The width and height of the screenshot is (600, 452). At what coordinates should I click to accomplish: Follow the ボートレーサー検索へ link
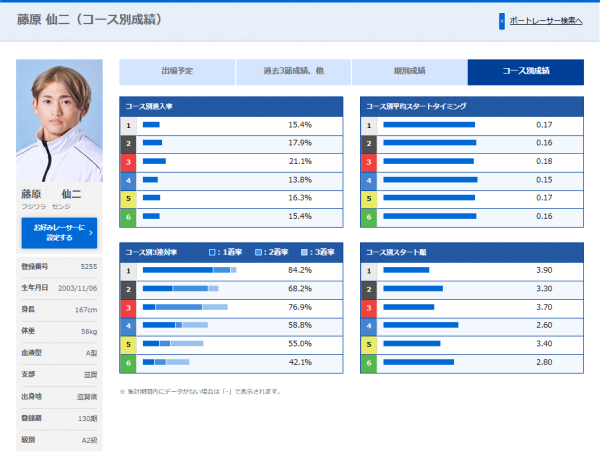click(546, 21)
